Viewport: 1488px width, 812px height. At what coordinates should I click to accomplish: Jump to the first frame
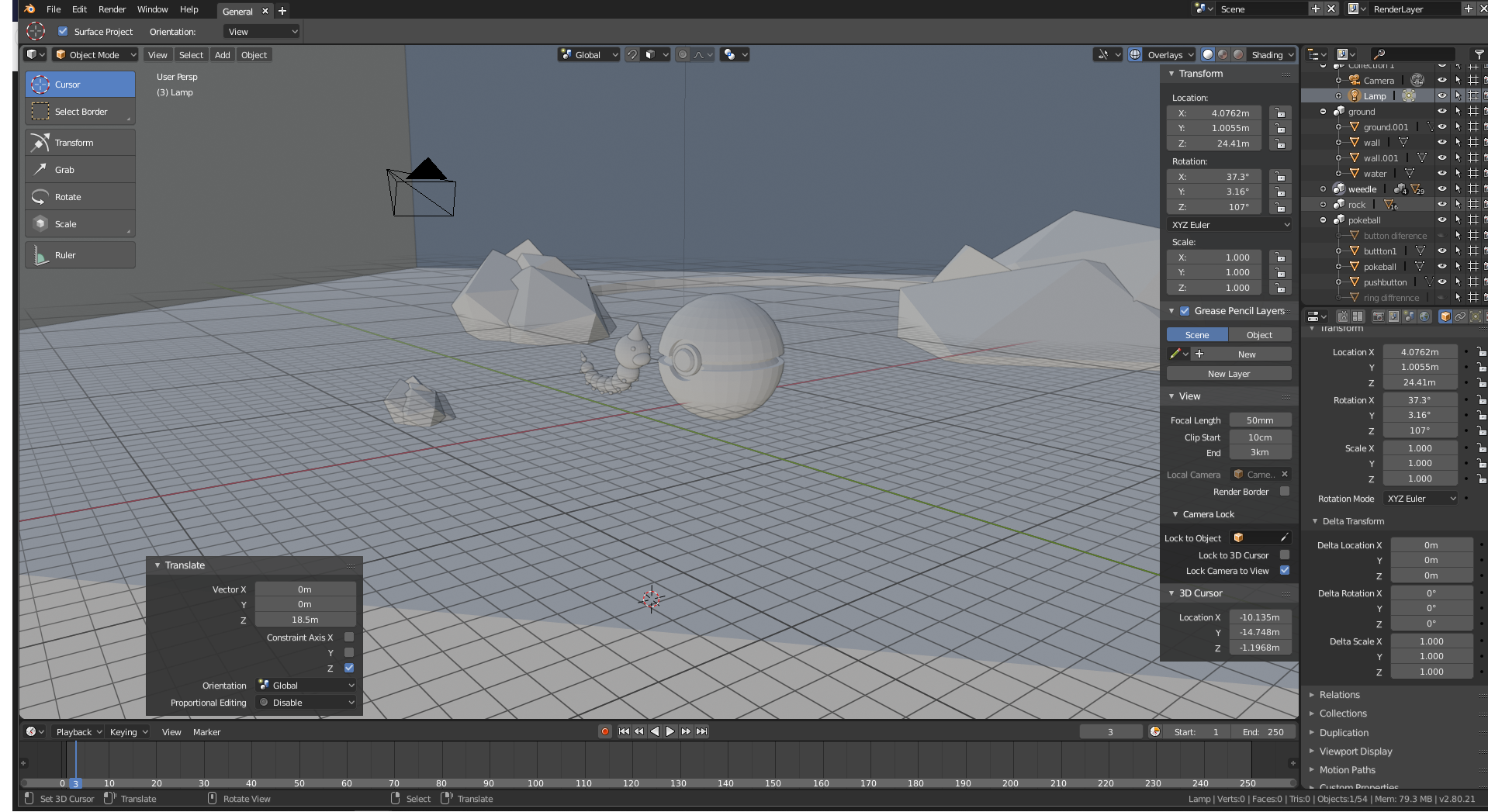coord(624,732)
